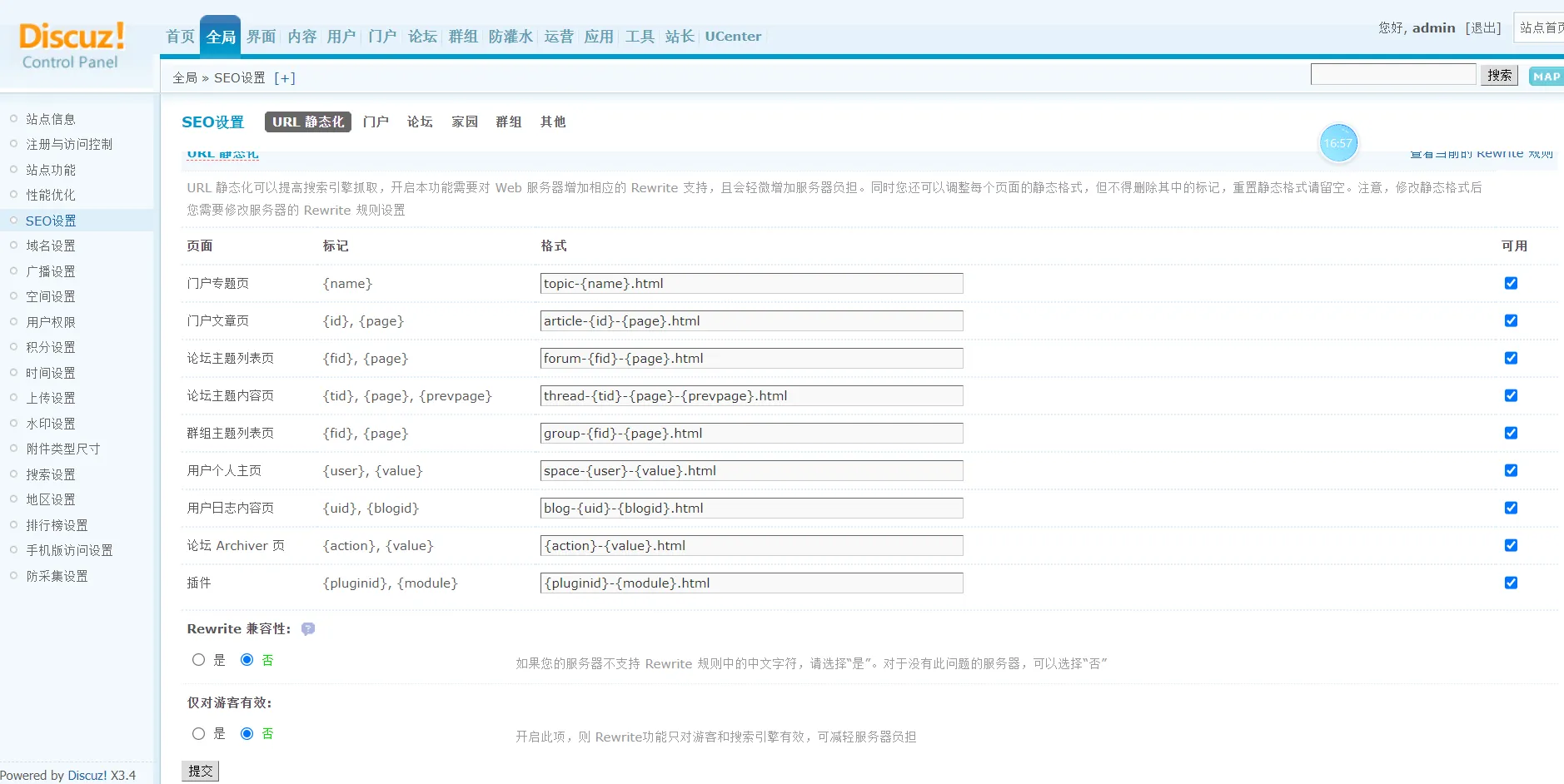The height and width of the screenshot is (784, 1564).
Task: Switch to the 其他 SEO tab
Action: (x=552, y=122)
